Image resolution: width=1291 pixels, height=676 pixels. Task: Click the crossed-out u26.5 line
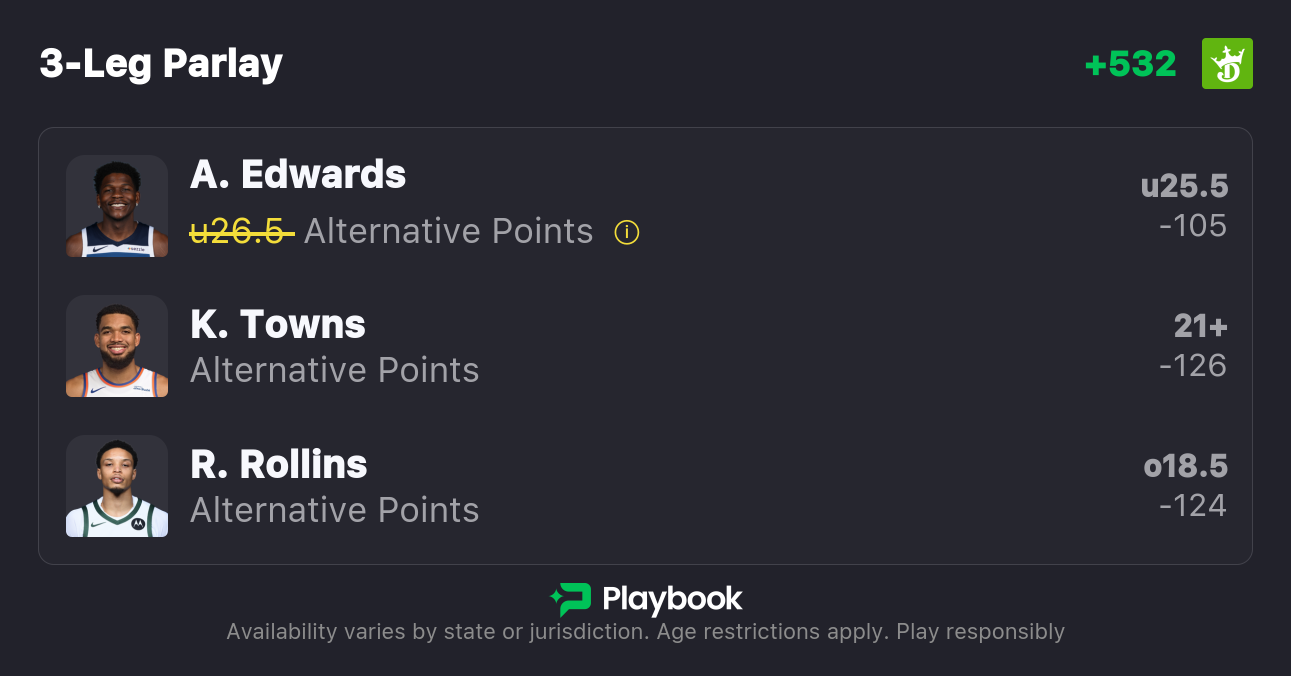242,232
